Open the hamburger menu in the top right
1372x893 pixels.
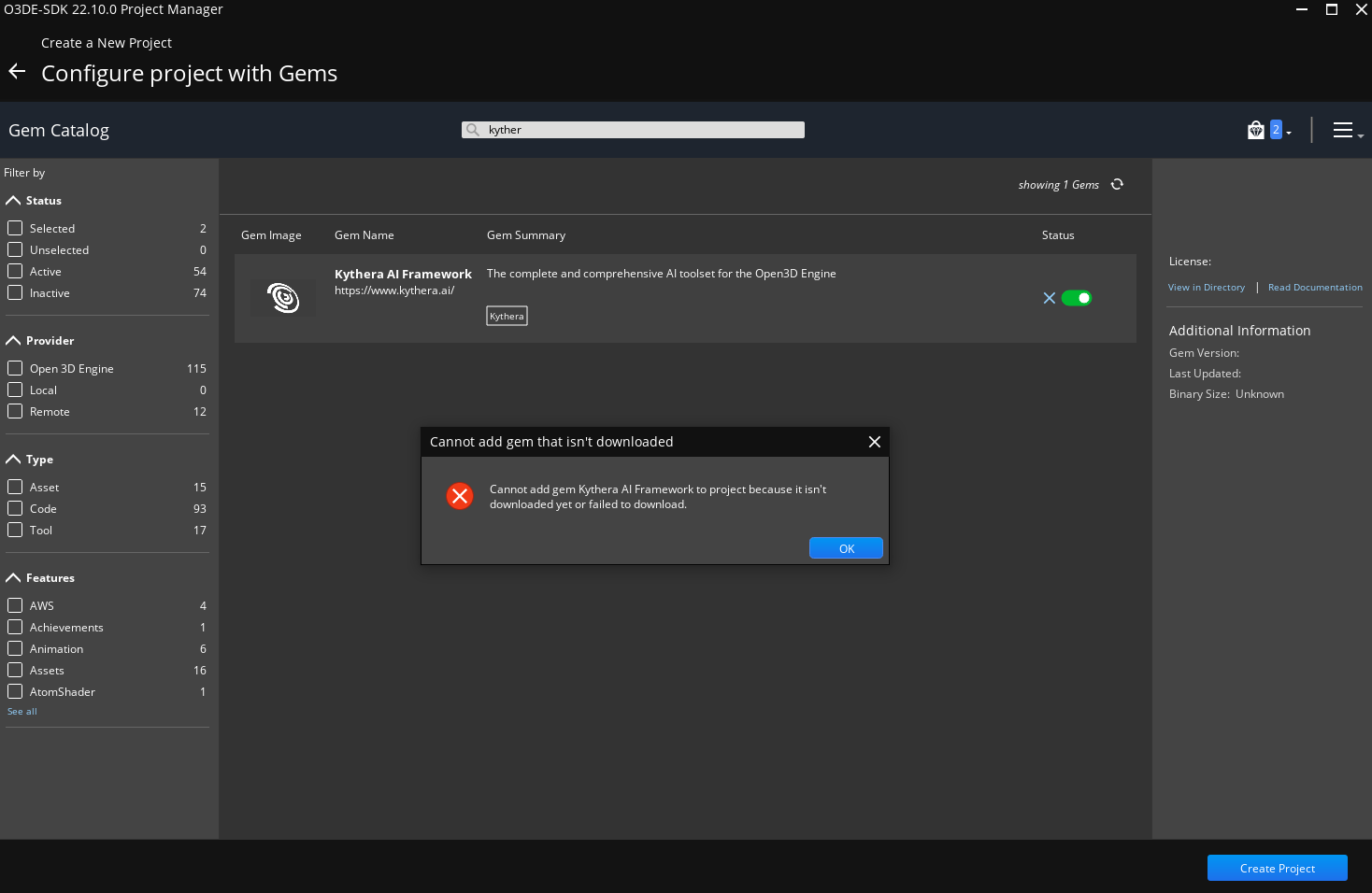(1343, 130)
